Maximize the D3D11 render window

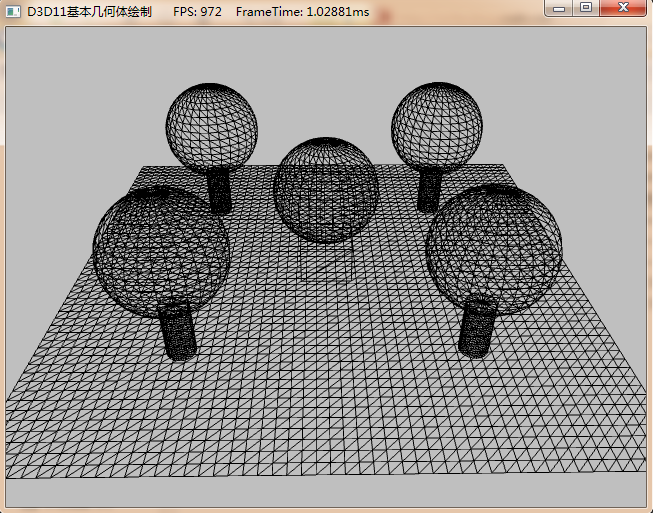pyautogui.click(x=586, y=8)
